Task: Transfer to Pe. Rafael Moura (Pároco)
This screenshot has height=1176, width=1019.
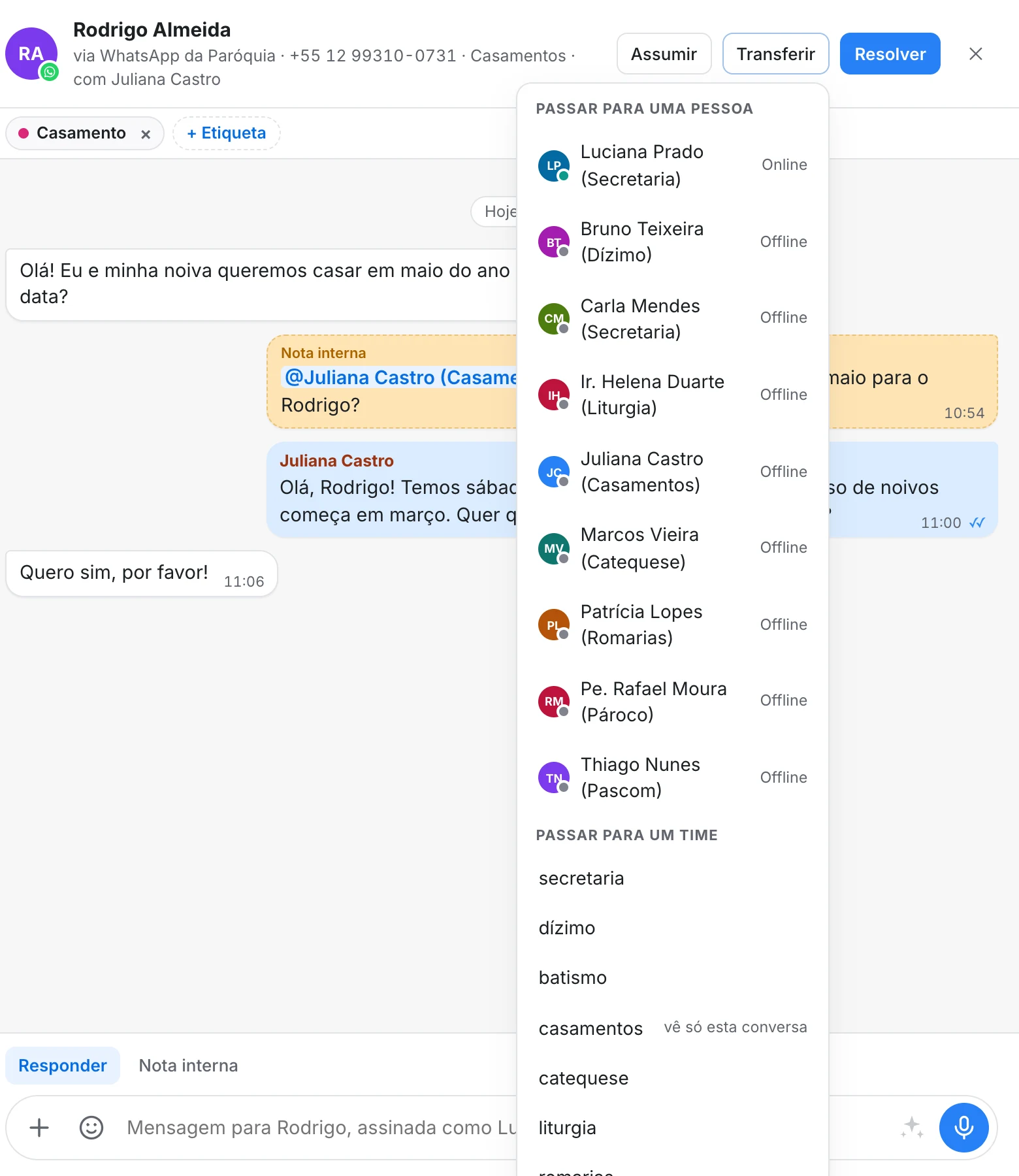Action: click(673, 701)
